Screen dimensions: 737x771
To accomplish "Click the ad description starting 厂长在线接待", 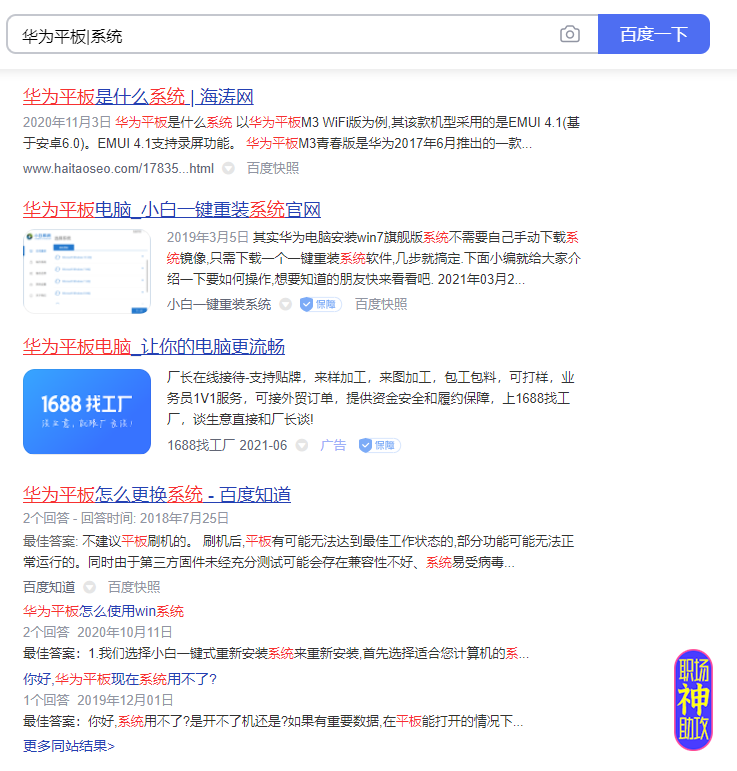I will pos(370,398).
